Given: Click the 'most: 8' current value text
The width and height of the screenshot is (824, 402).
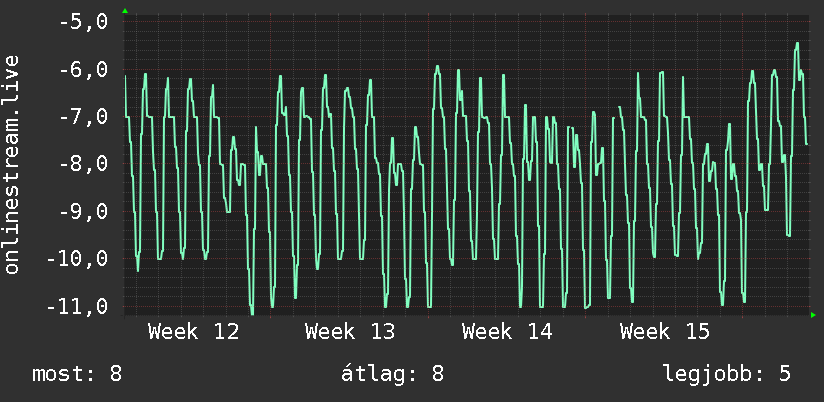Looking at the screenshot, I should pos(77,374).
